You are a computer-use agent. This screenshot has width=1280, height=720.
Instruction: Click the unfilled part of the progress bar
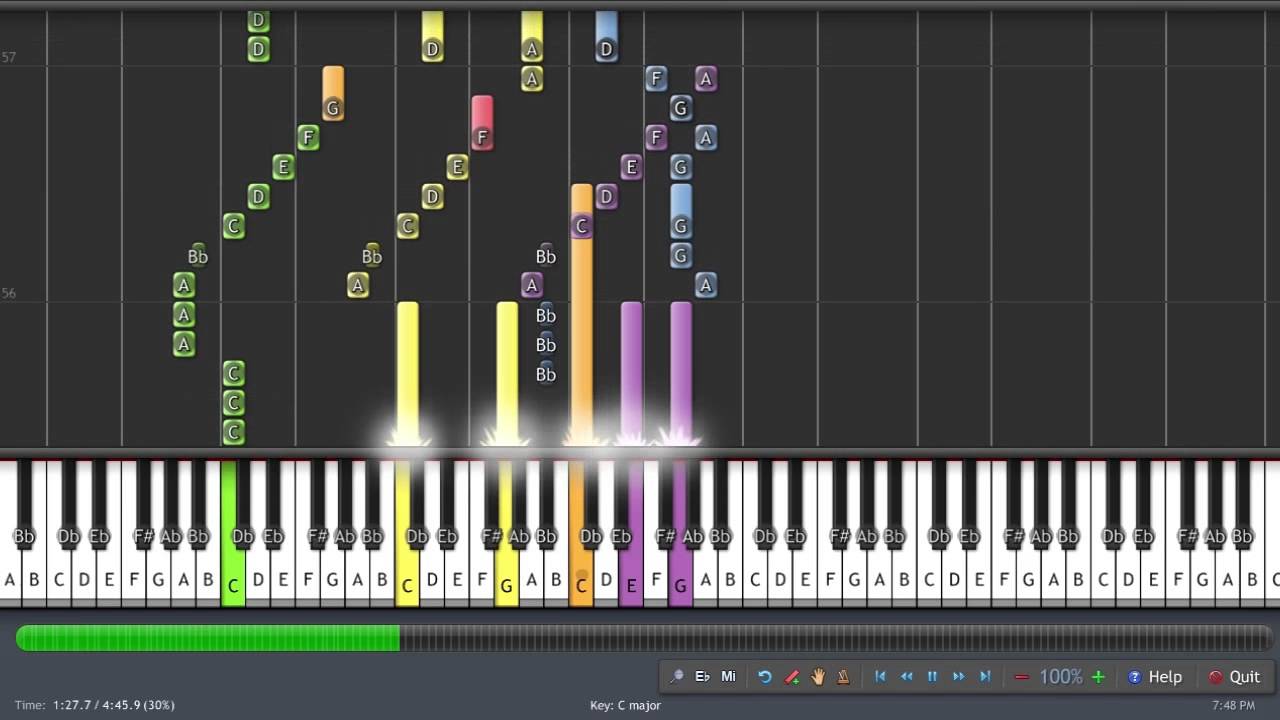pyautogui.click(x=836, y=638)
